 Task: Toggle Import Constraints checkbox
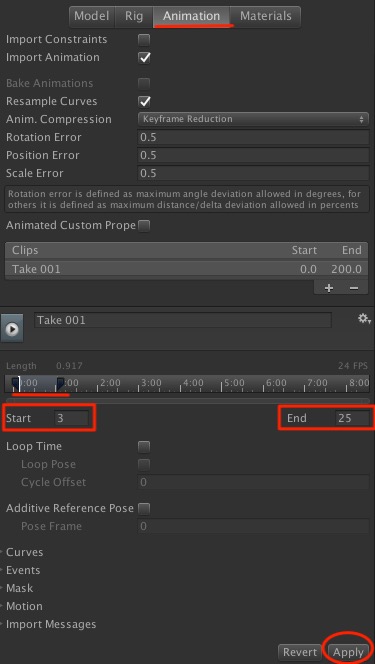click(144, 40)
